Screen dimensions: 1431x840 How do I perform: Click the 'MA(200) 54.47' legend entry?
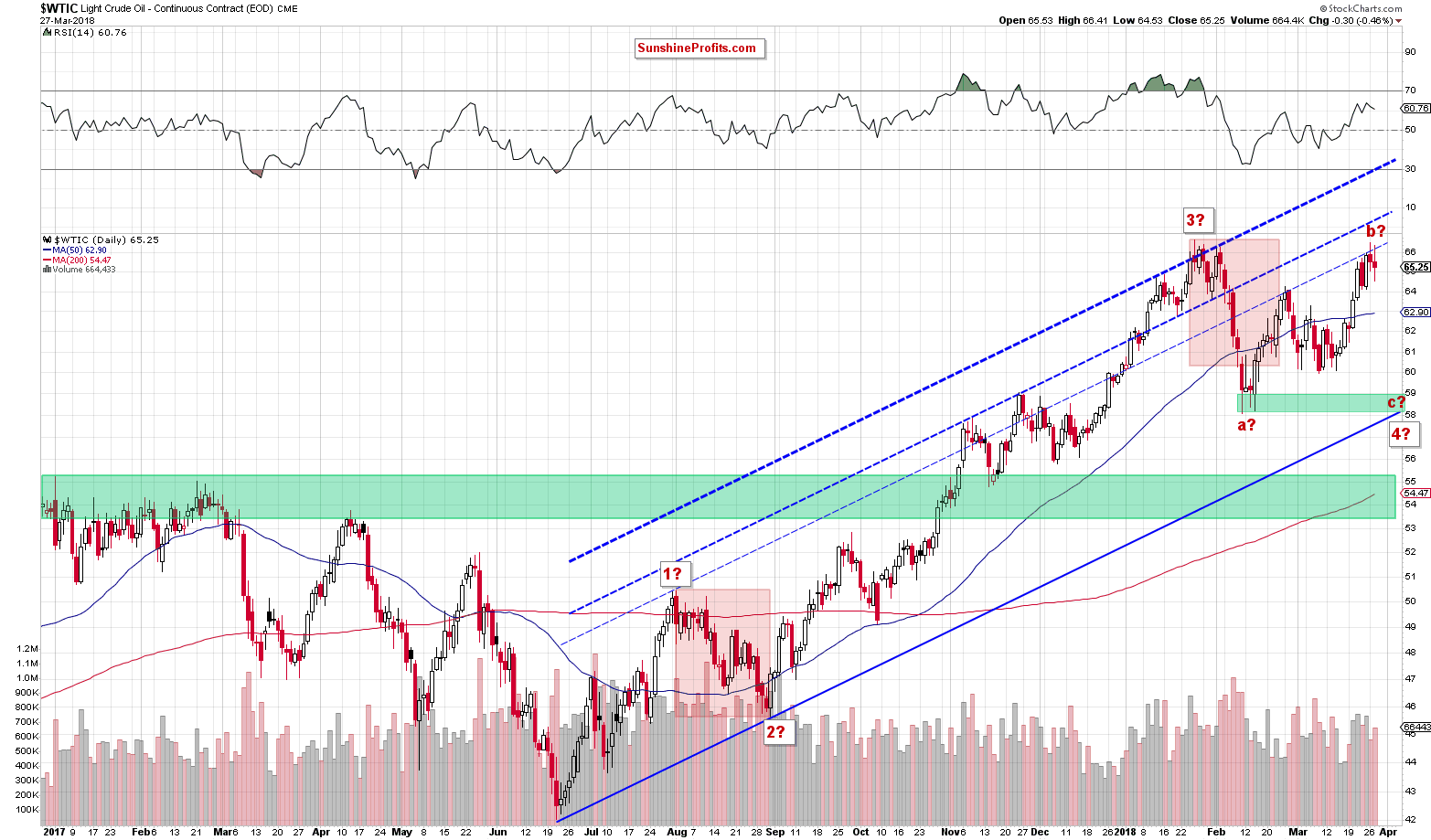[x=80, y=260]
